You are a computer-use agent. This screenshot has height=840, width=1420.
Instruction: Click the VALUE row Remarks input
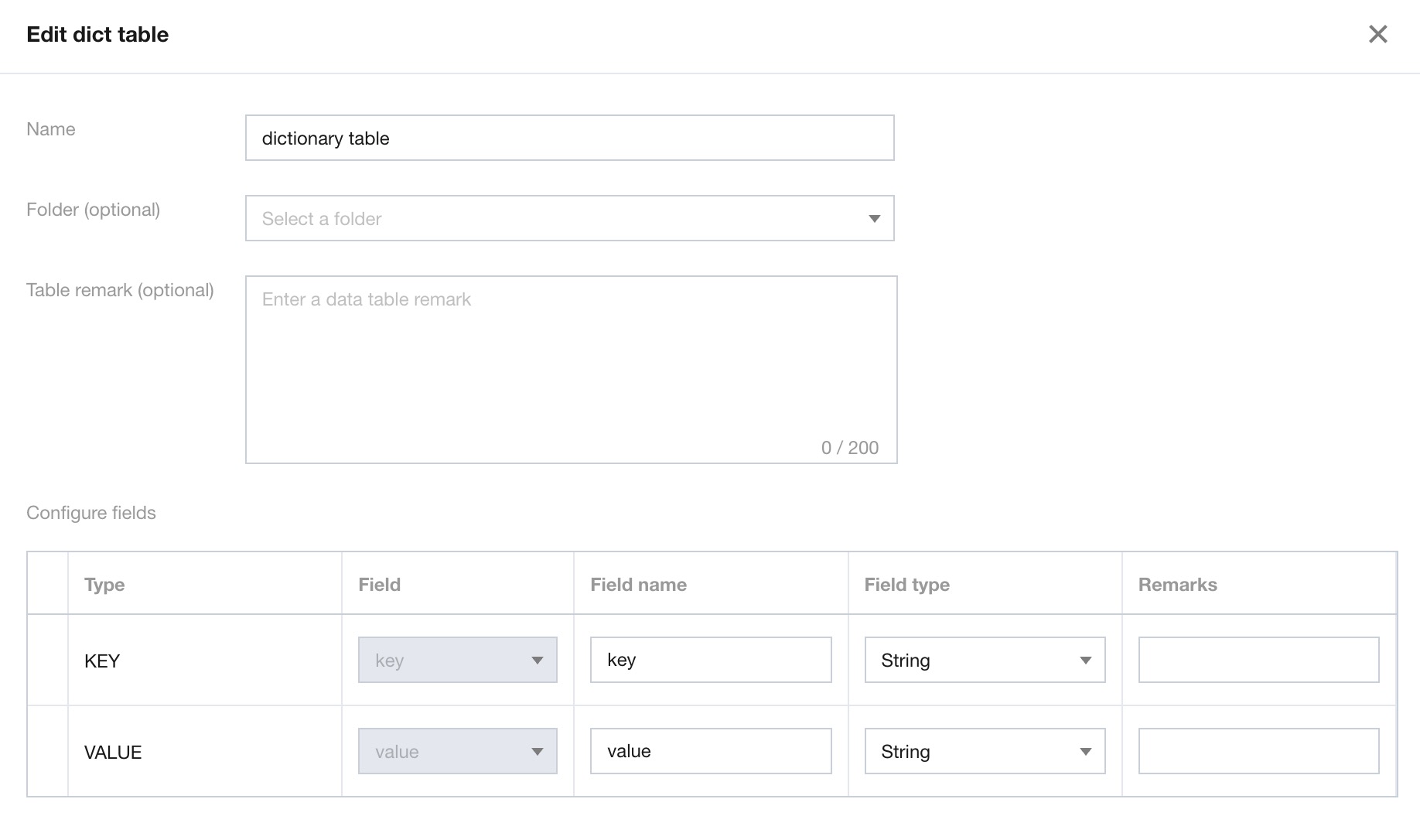(1258, 752)
